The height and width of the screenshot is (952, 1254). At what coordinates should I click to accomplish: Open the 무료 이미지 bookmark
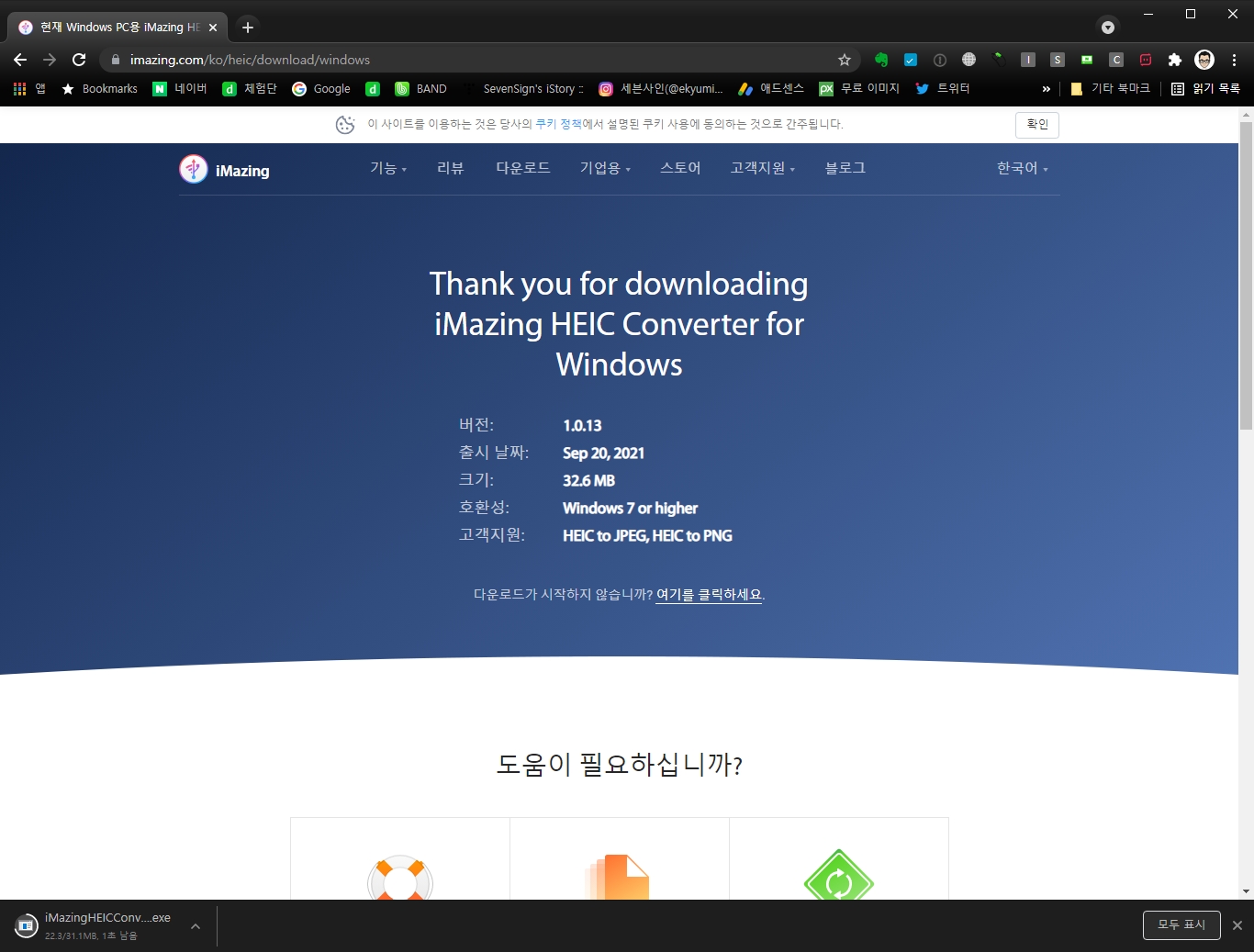pos(859,88)
